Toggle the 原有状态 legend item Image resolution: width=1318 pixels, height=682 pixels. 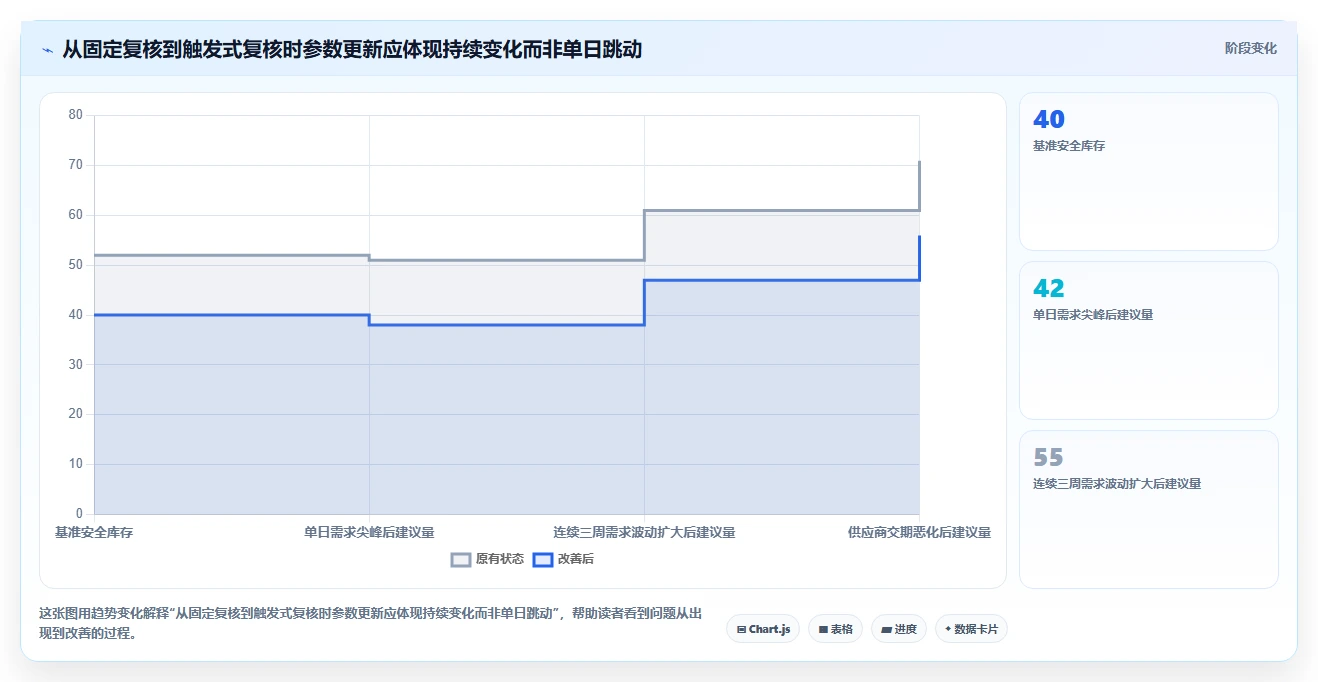[487, 559]
